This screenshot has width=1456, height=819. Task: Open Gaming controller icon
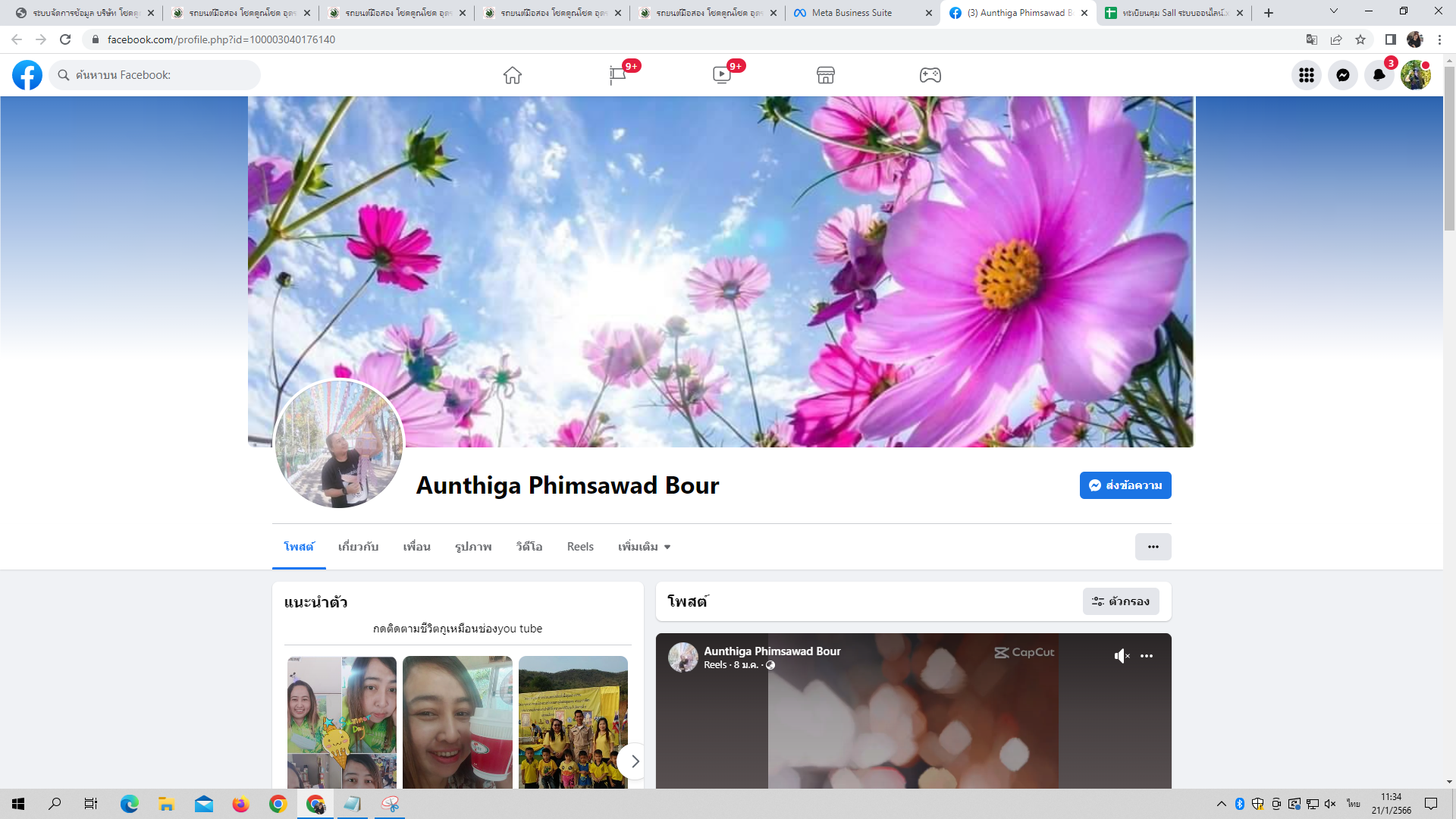(x=930, y=75)
